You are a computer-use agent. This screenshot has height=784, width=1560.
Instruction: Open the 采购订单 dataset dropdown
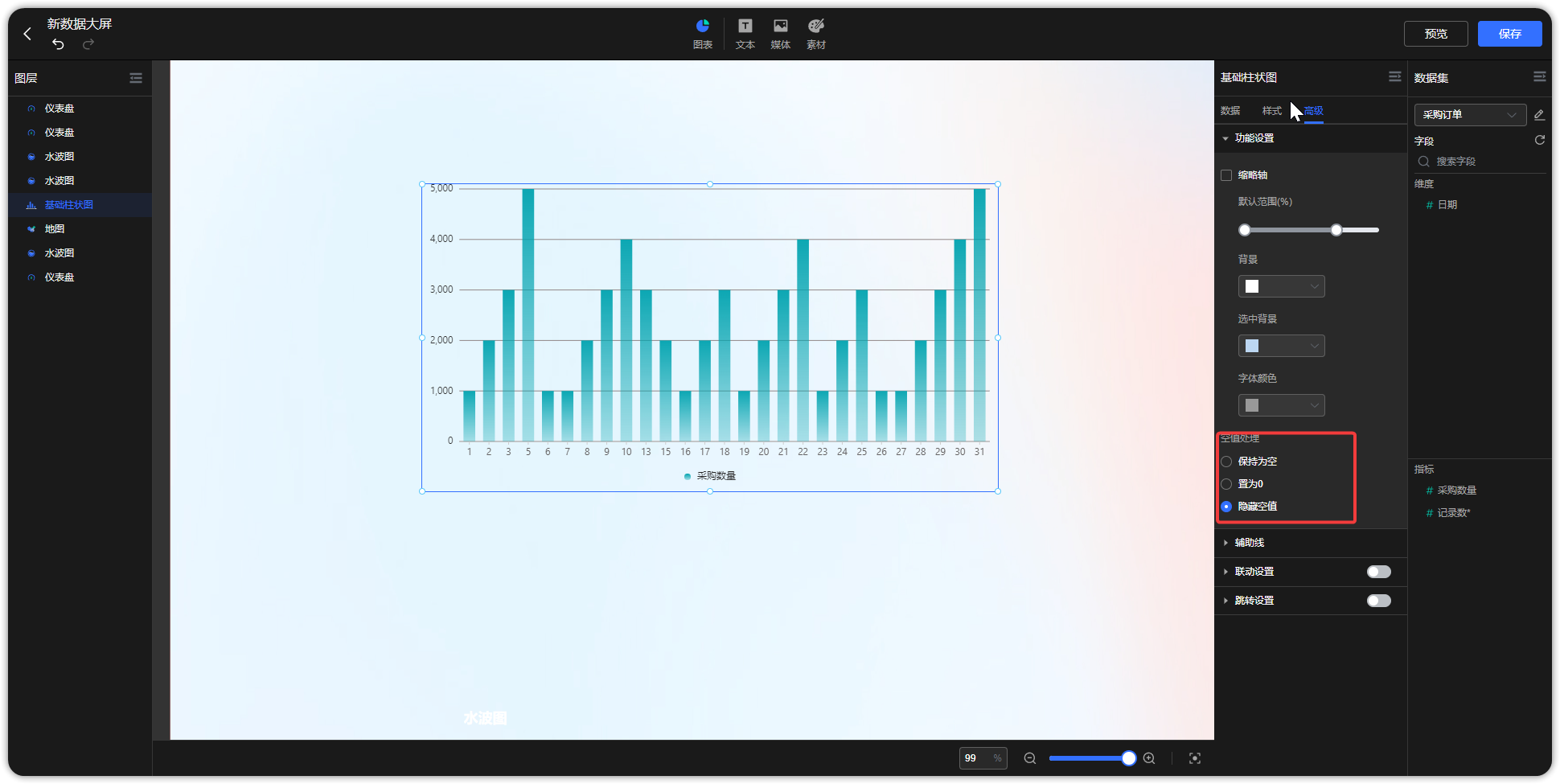click(1470, 115)
